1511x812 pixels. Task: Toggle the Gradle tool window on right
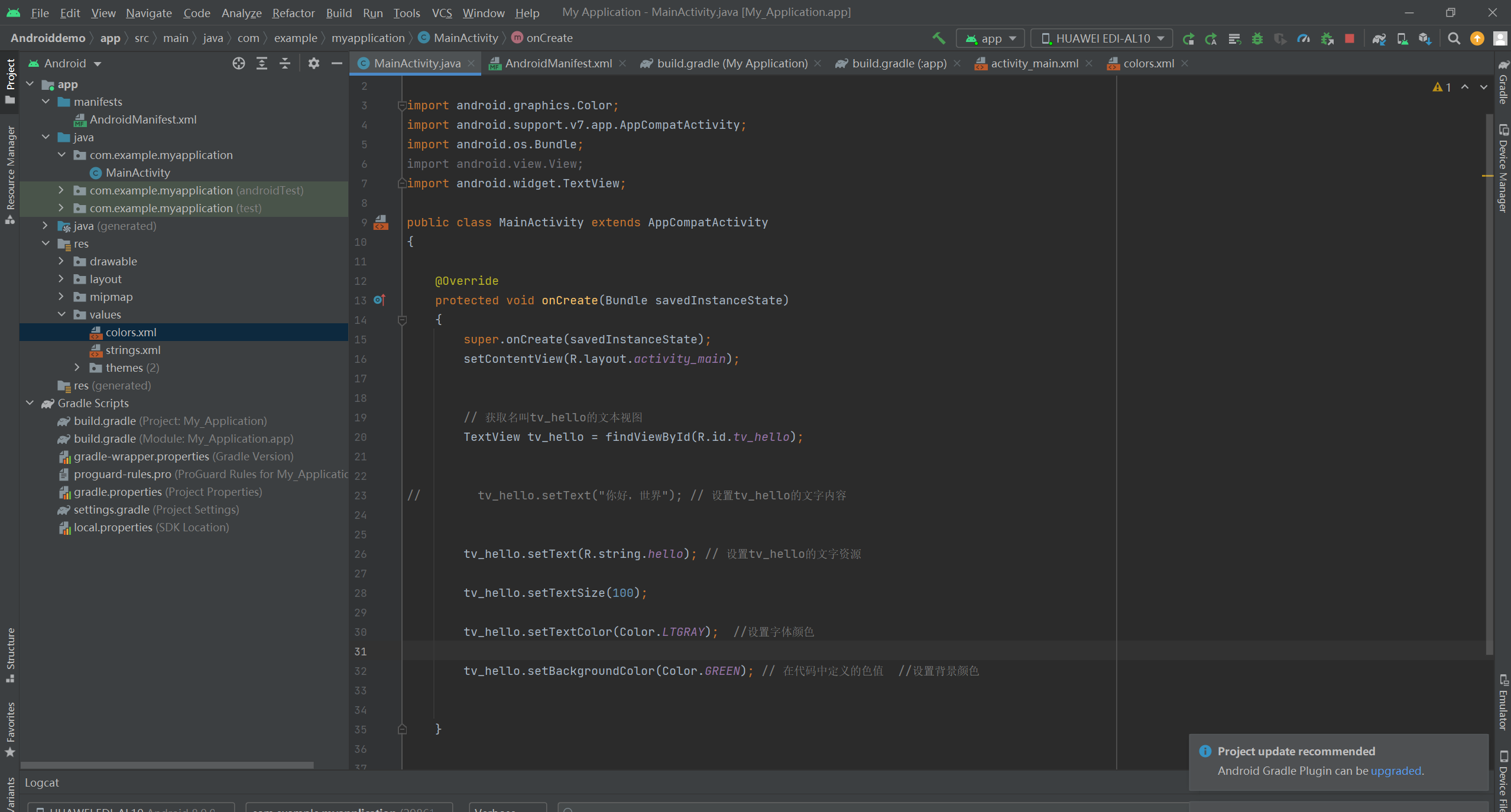[x=1503, y=83]
